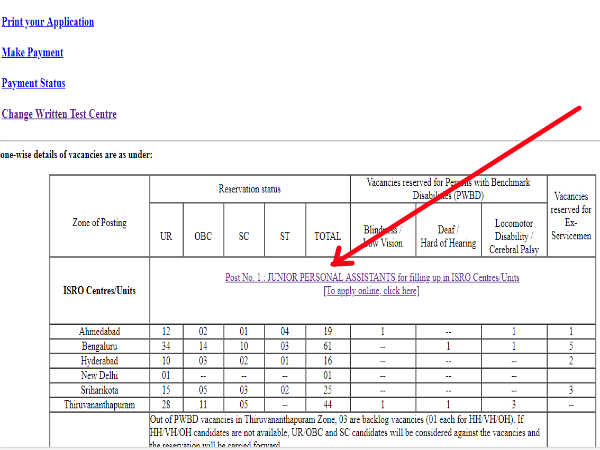Select Ahmedabad TOTAL value 19
Viewport: 600px width, 450px height.
(x=328, y=331)
